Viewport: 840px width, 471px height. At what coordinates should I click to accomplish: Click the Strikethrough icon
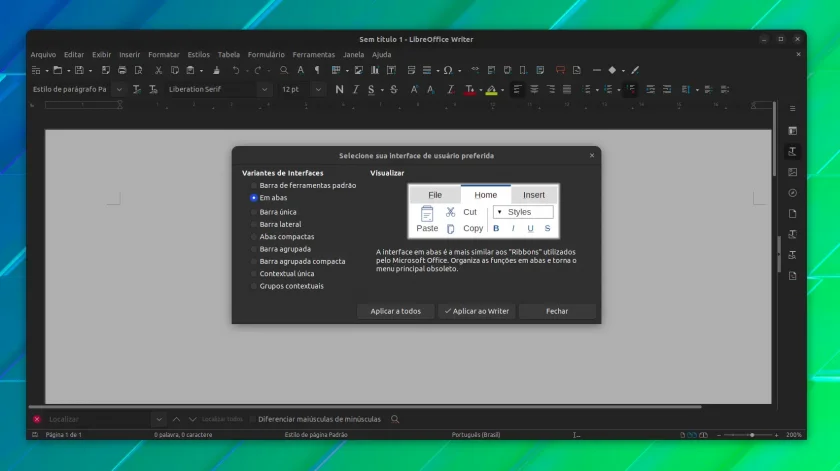point(394,89)
